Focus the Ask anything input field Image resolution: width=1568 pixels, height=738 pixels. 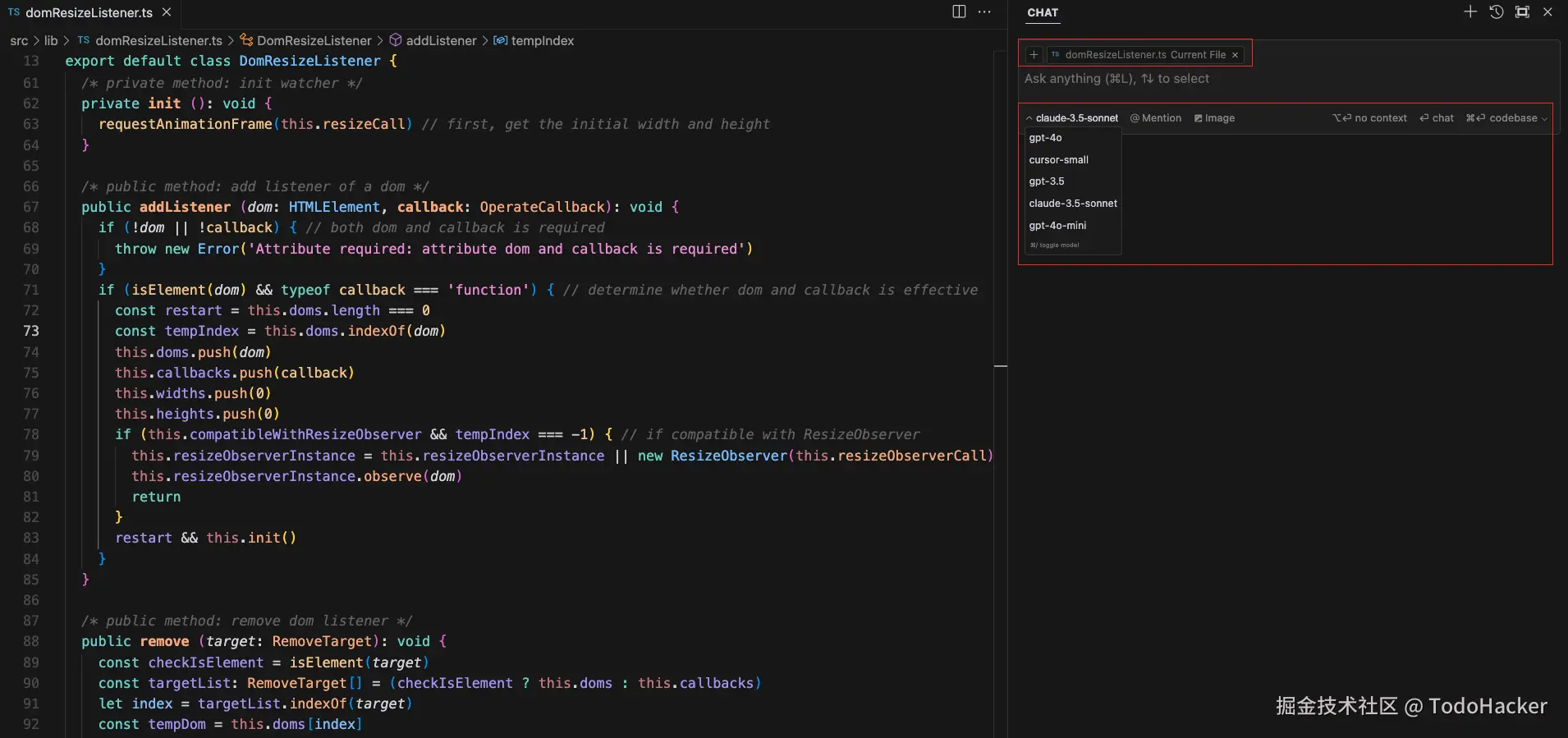click(1281, 79)
